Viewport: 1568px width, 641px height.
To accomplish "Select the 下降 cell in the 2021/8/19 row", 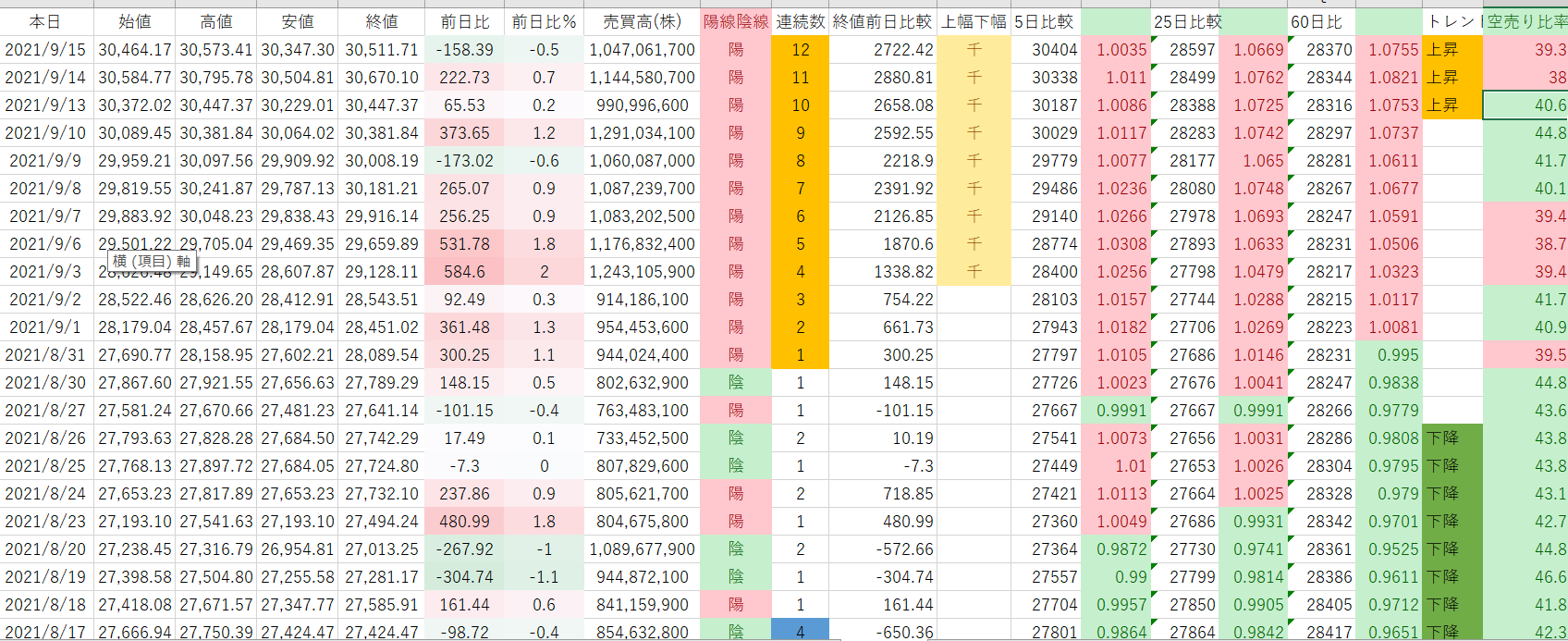I will click(x=1452, y=576).
